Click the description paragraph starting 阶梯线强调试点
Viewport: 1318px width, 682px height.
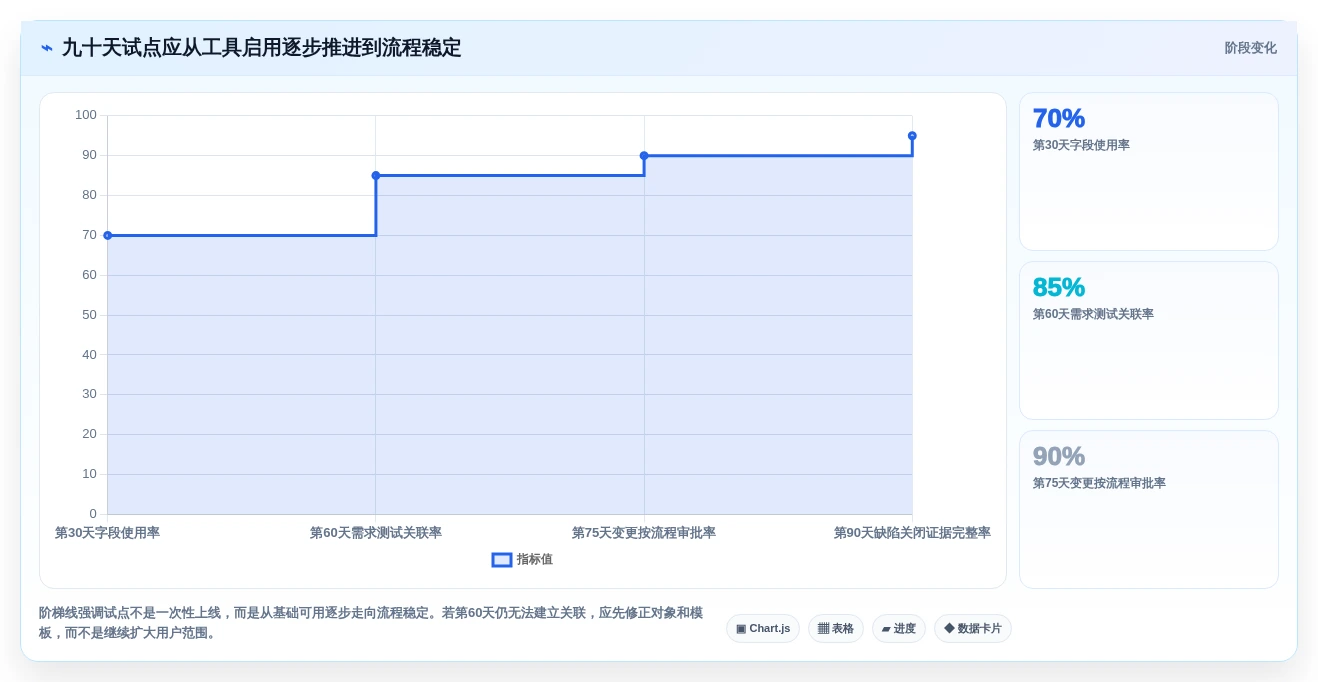click(371, 623)
